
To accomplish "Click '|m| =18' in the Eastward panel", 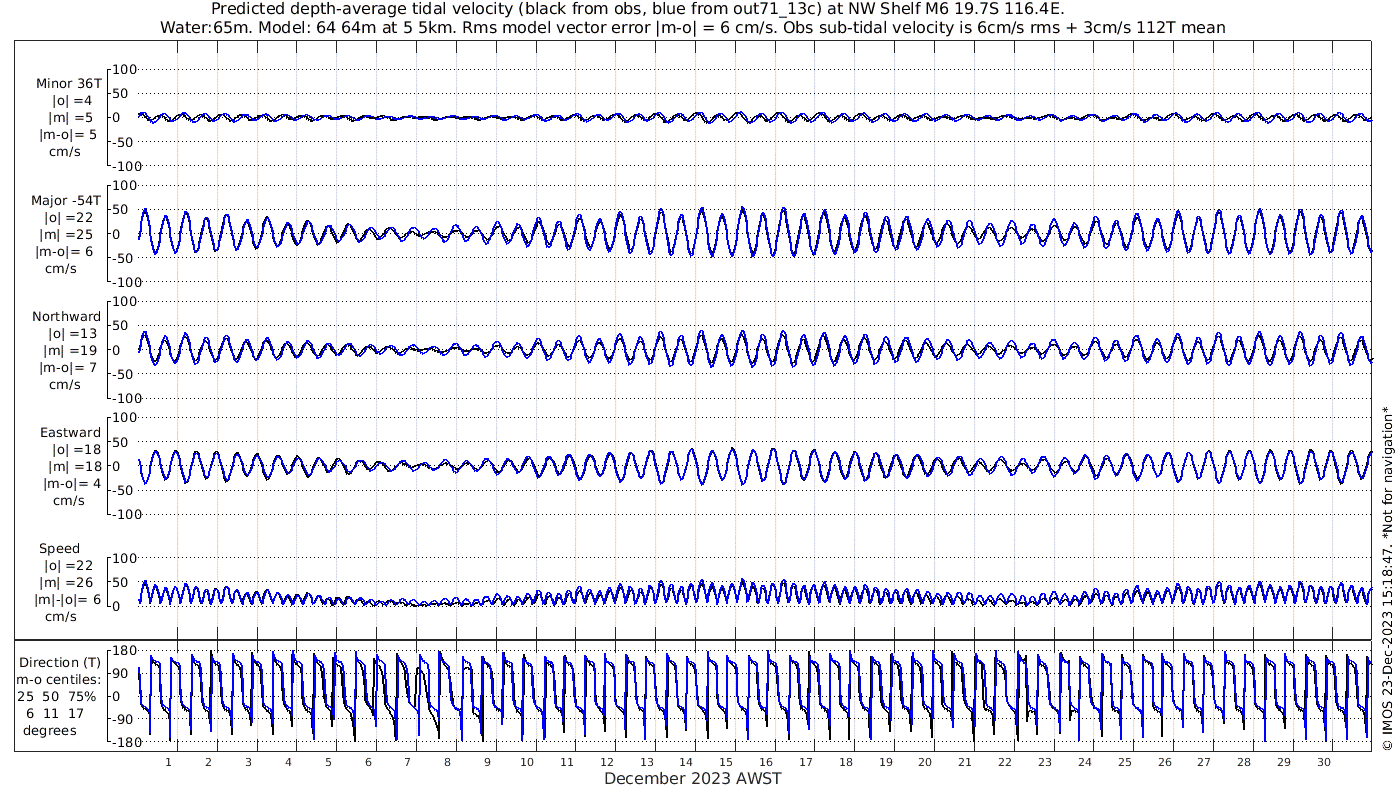I will [74, 466].
